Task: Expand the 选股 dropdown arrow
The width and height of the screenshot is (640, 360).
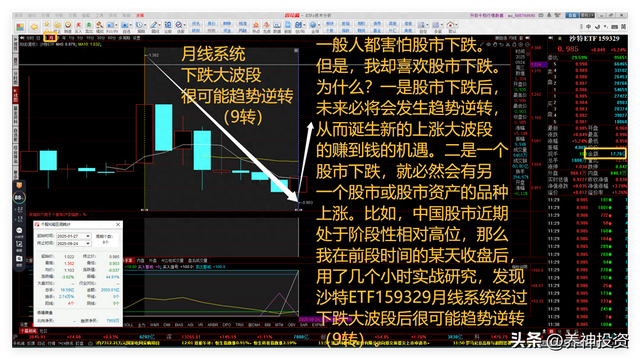Action: point(184,25)
